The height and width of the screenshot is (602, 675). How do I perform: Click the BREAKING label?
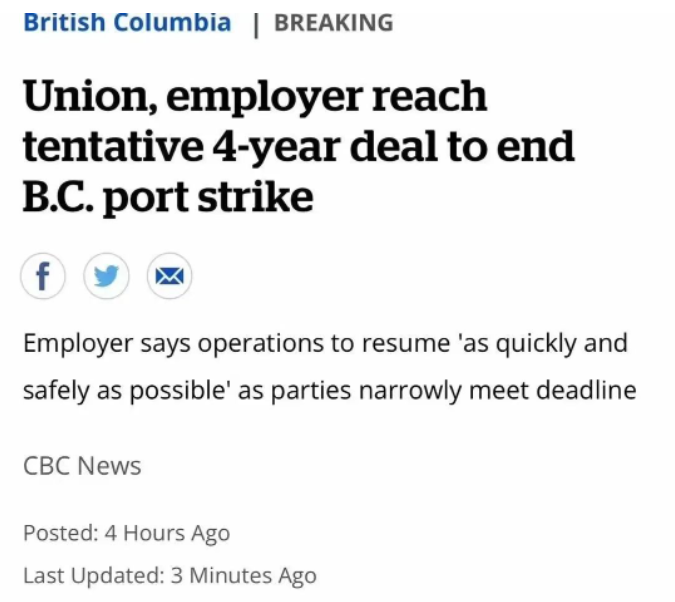334,23
